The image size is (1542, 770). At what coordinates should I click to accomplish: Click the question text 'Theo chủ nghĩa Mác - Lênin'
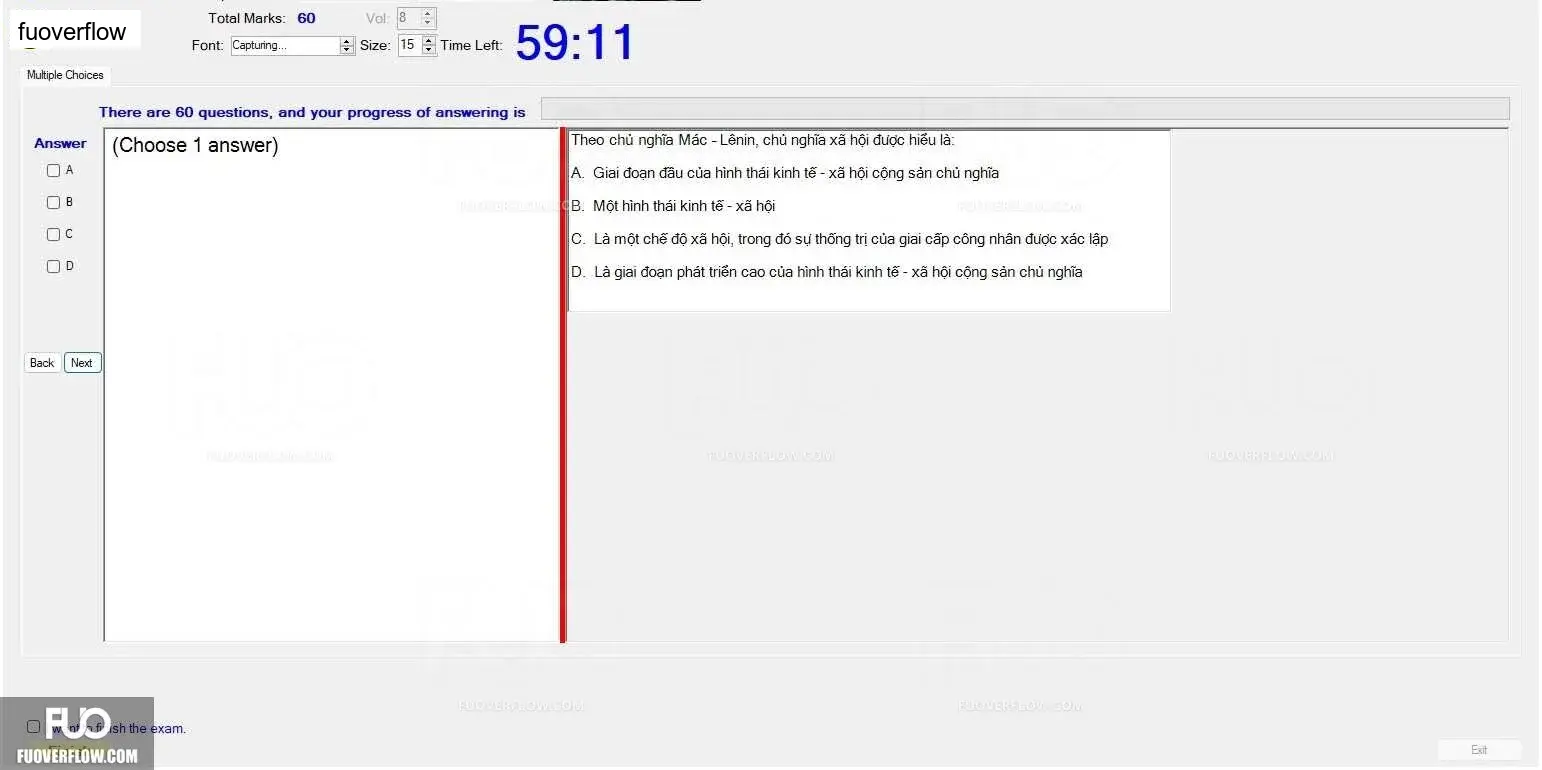[664, 140]
